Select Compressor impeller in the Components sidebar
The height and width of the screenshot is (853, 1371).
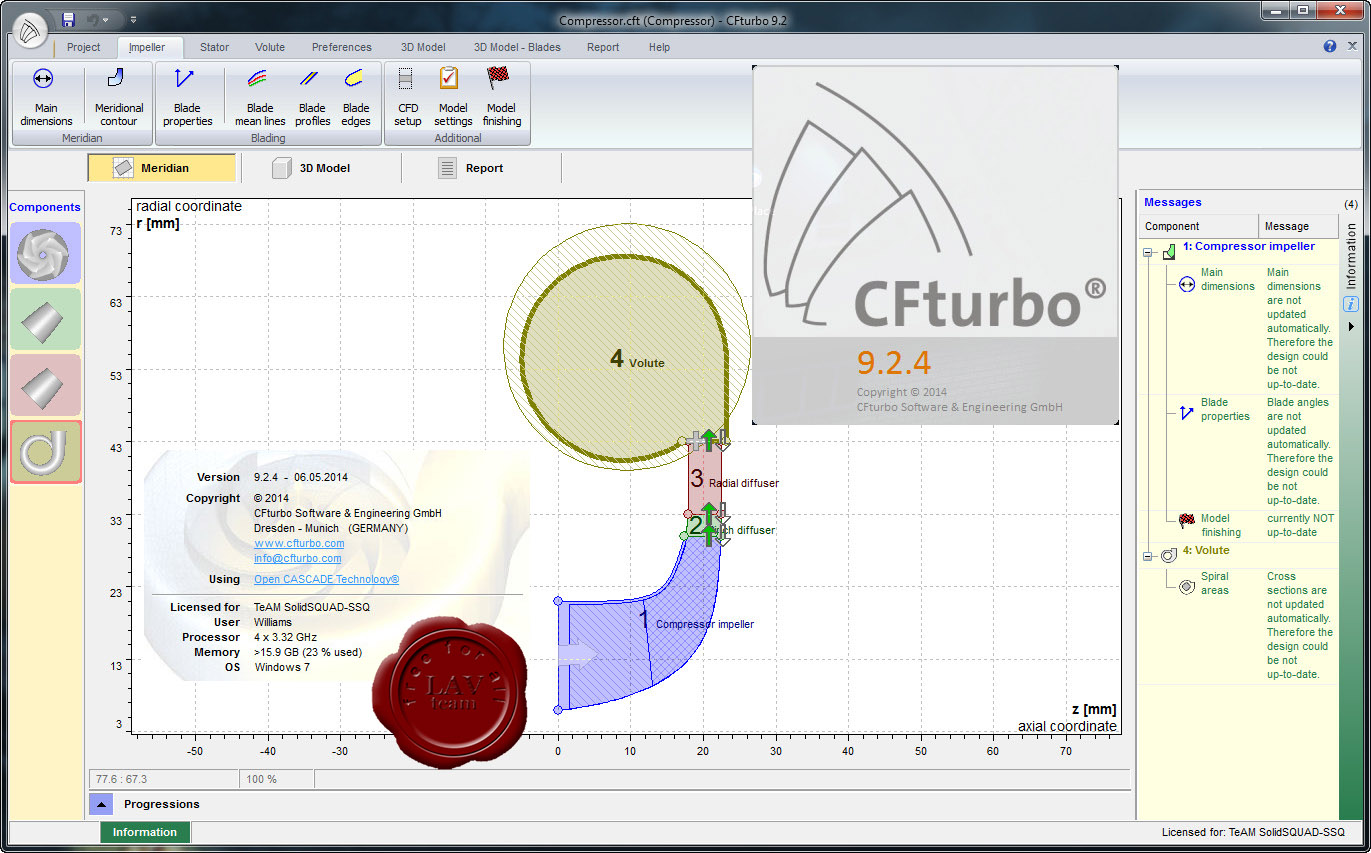click(x=45, y=253)
